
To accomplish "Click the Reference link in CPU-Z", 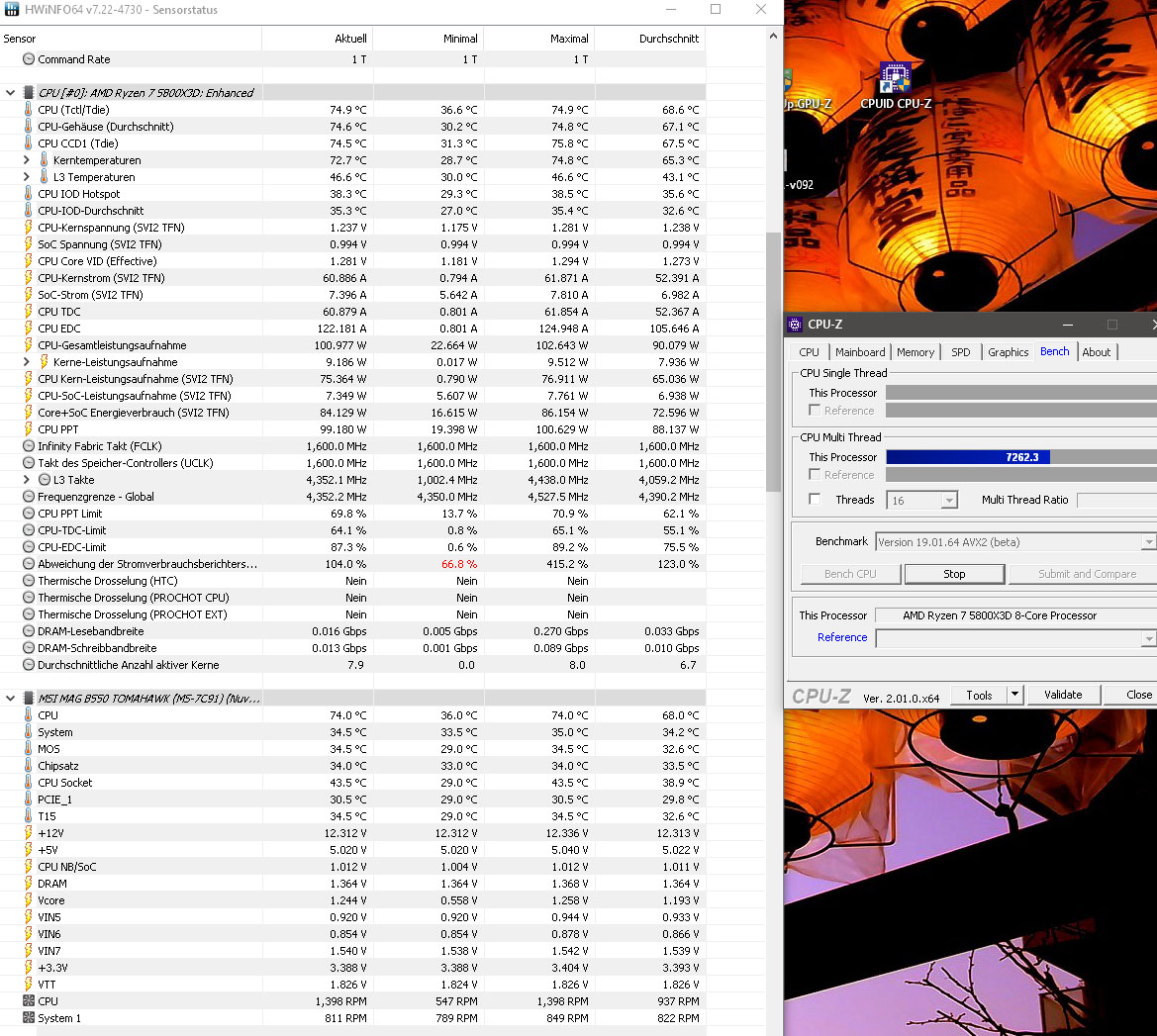I will [x=842, y=637].
